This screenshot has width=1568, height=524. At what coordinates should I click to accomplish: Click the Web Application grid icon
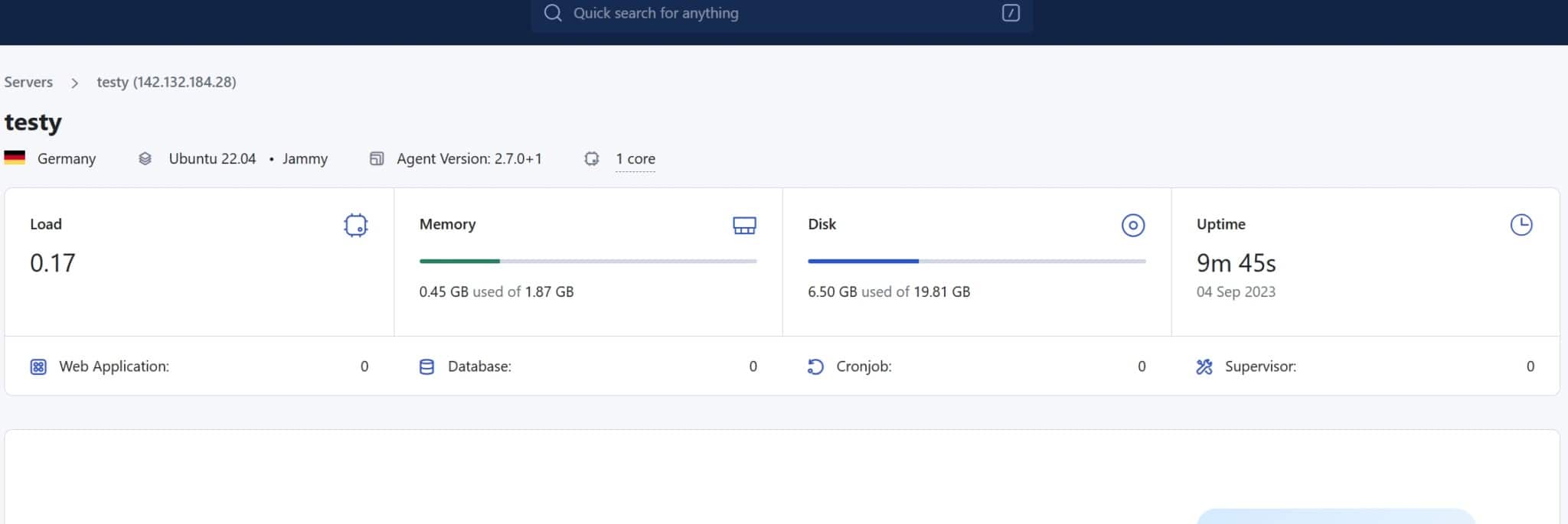tap(38, 367)
